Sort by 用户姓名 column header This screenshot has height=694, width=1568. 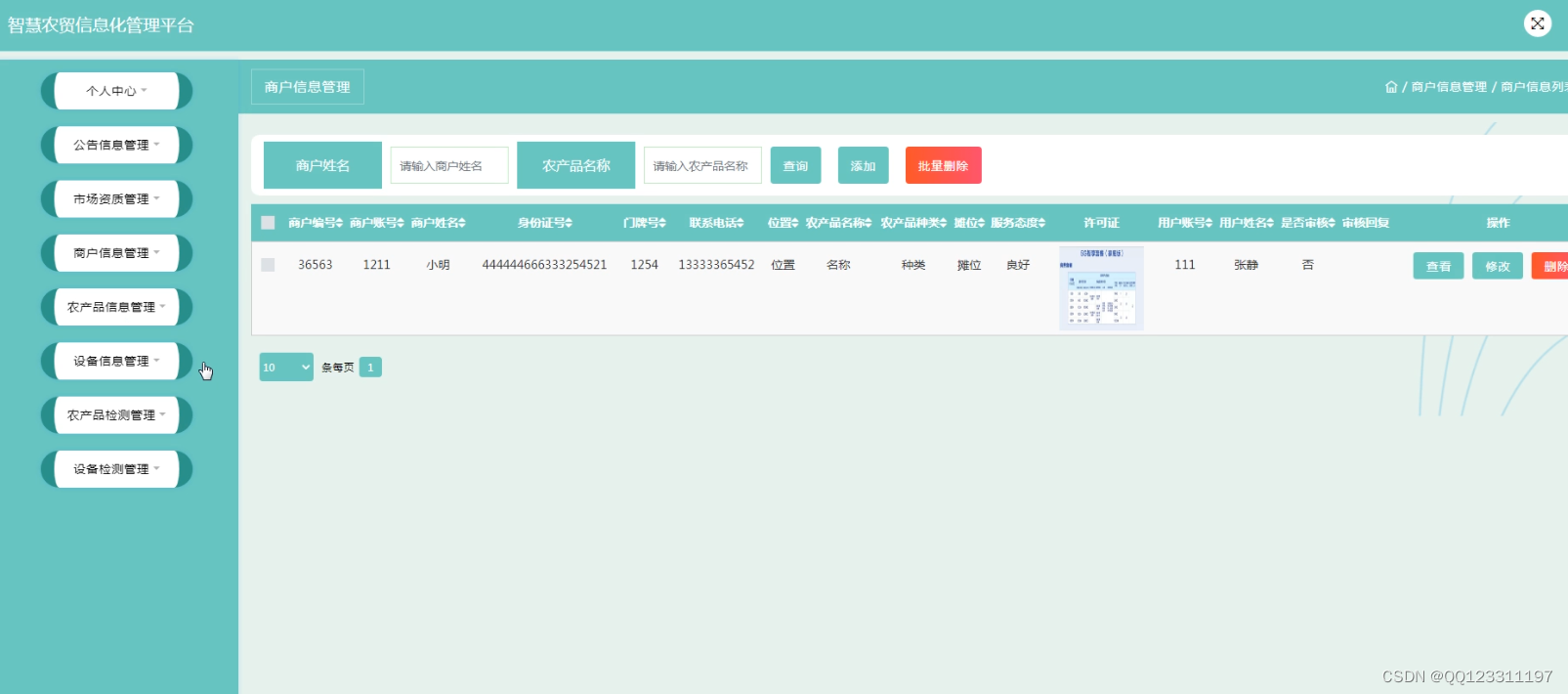pyautogui.click(x=1247, y=223)
